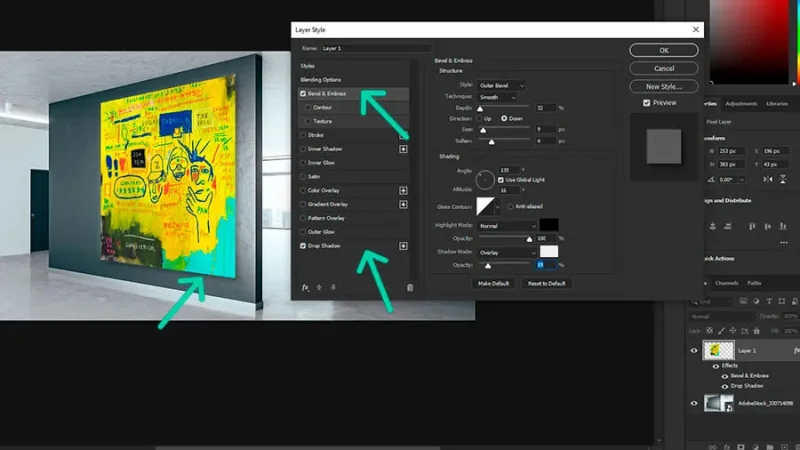The image size is (800, 450).
Task: Toggle Preview checkbox
Action: coord(646,103)
